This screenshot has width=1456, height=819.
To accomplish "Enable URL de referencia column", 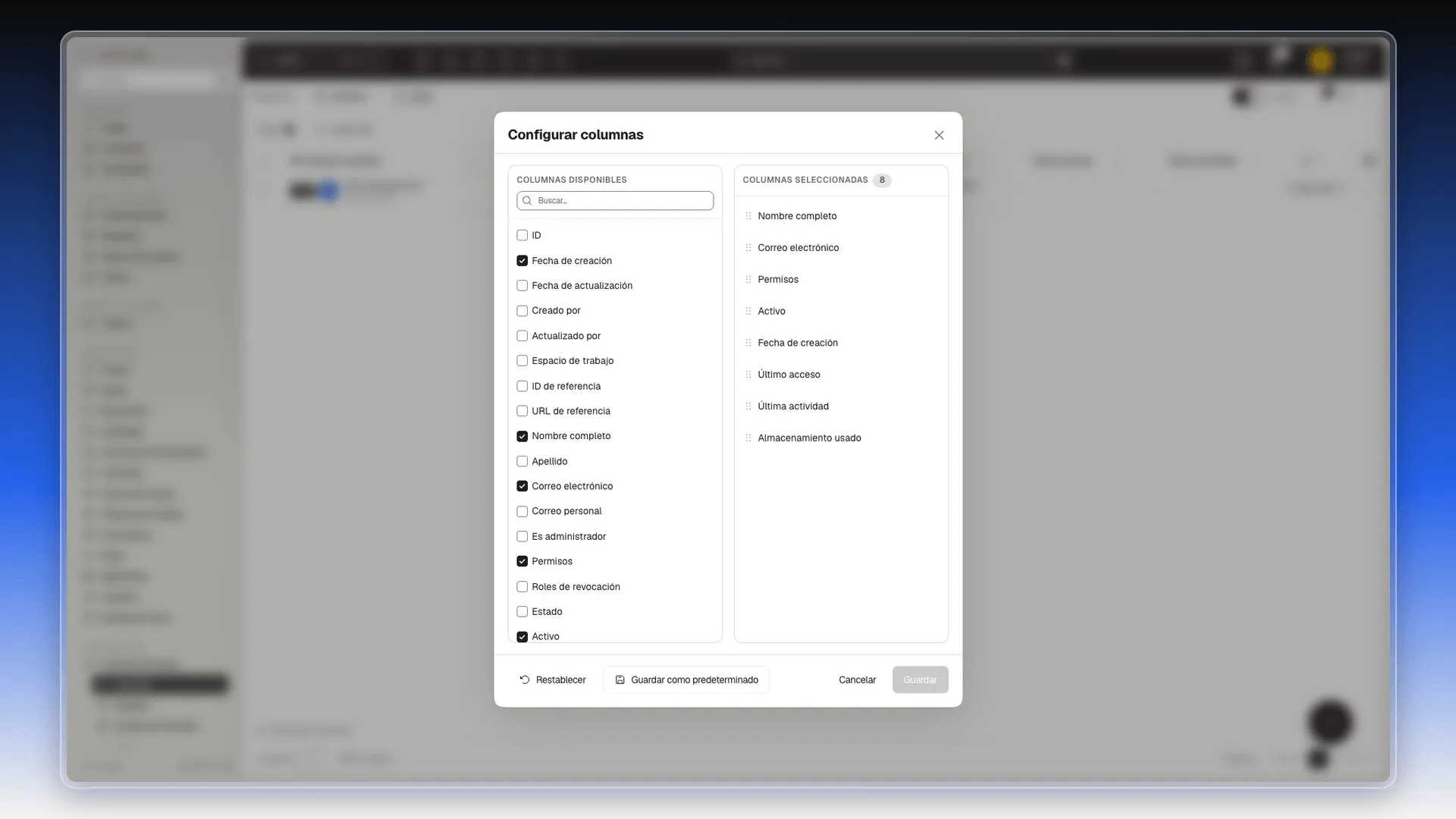I will [522, 411].
